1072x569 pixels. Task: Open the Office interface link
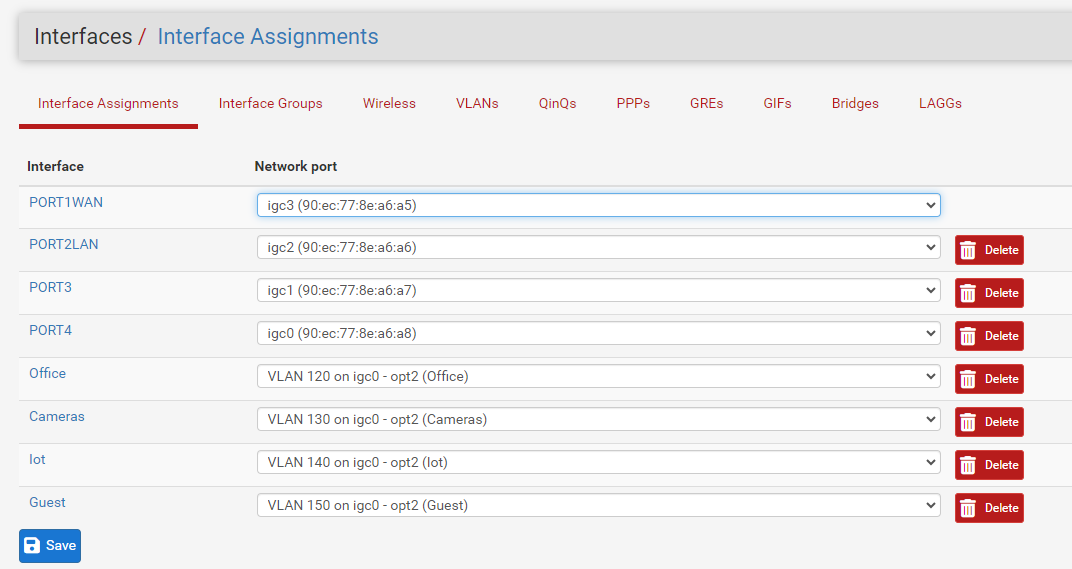coord(47,373)
